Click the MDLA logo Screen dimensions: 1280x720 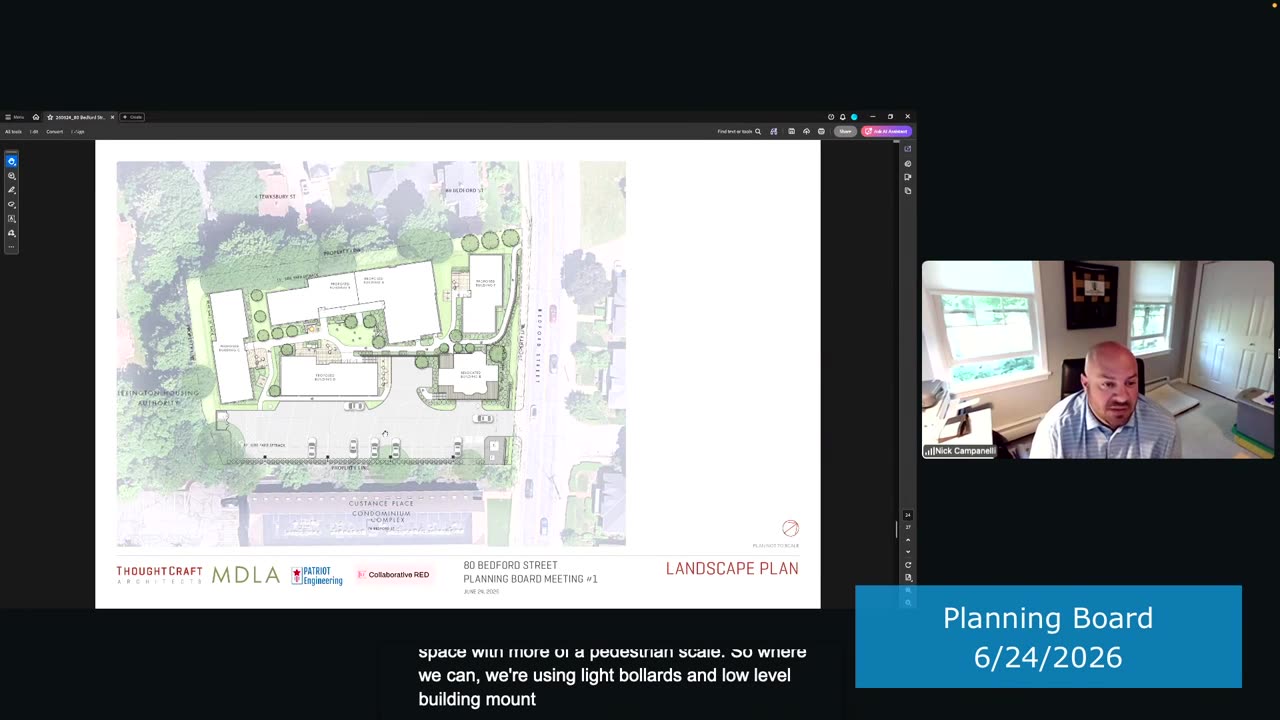pos(245,575)
